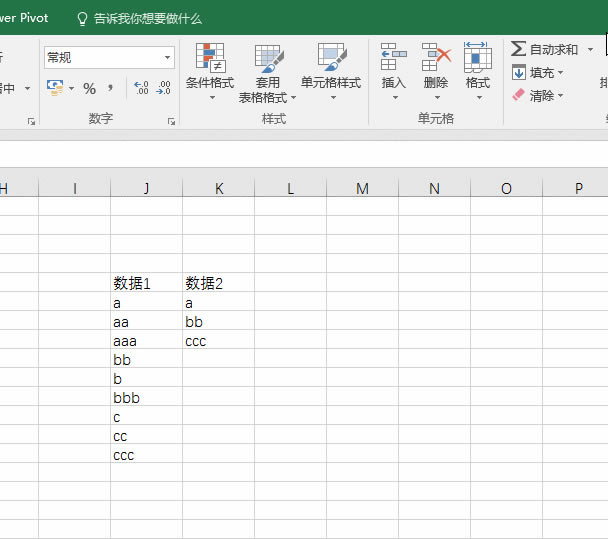Select the cell 'c' in column J
Screen dimensions: 608x539
tap(147, 415)
